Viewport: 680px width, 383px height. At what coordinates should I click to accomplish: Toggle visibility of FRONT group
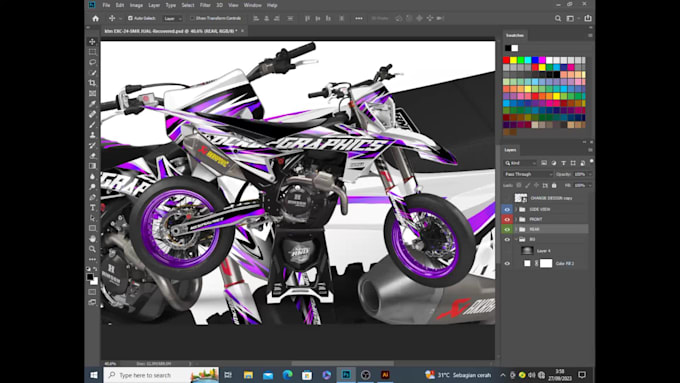[507, 219]
